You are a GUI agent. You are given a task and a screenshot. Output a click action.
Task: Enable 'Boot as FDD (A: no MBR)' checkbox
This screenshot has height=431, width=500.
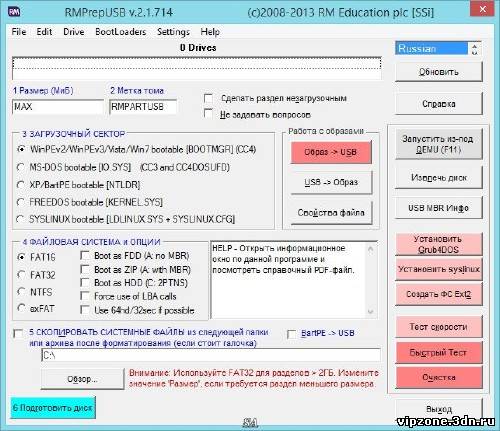coord(85,256)
